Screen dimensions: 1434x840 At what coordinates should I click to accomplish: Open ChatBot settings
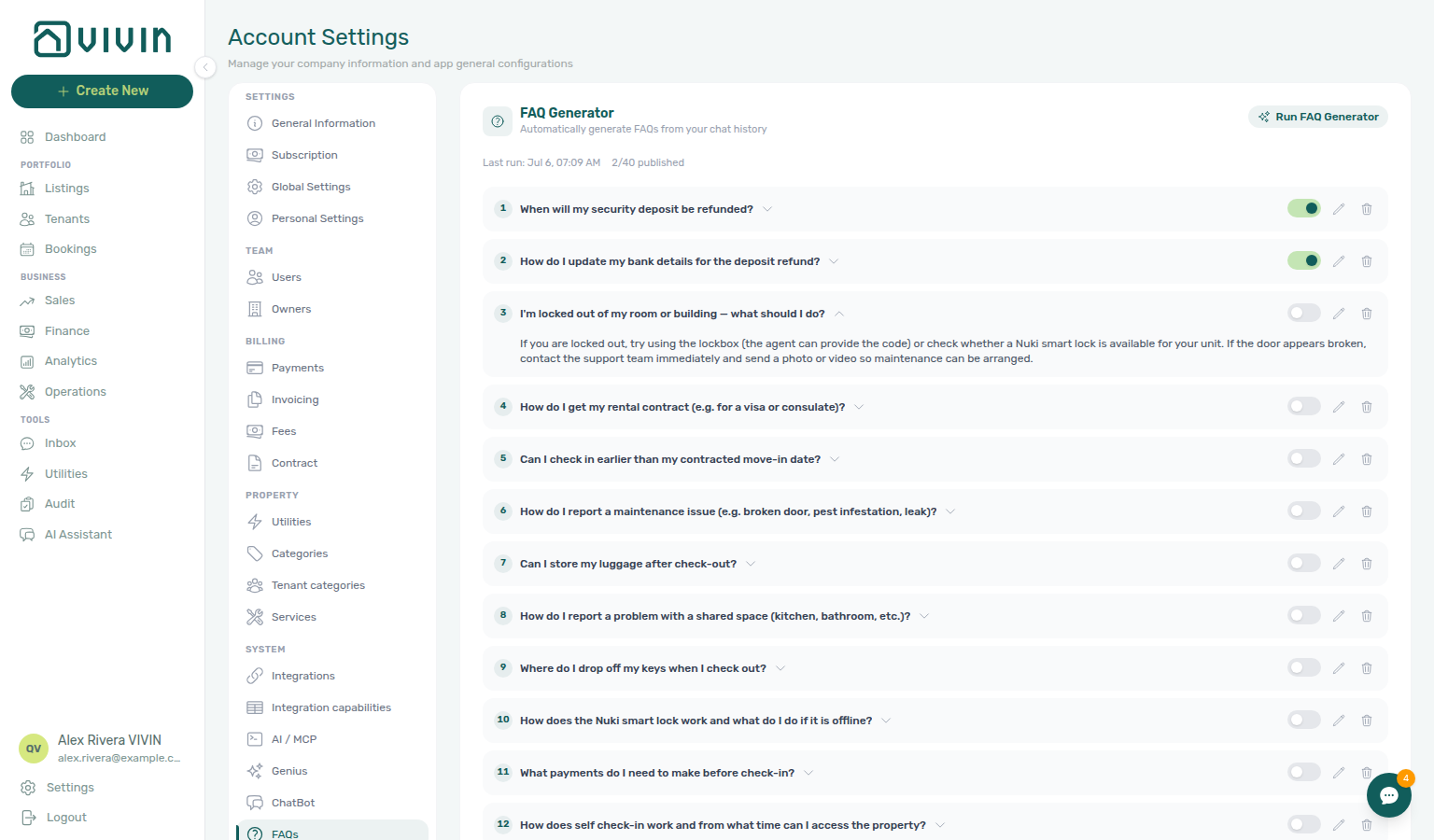(332, 803)
